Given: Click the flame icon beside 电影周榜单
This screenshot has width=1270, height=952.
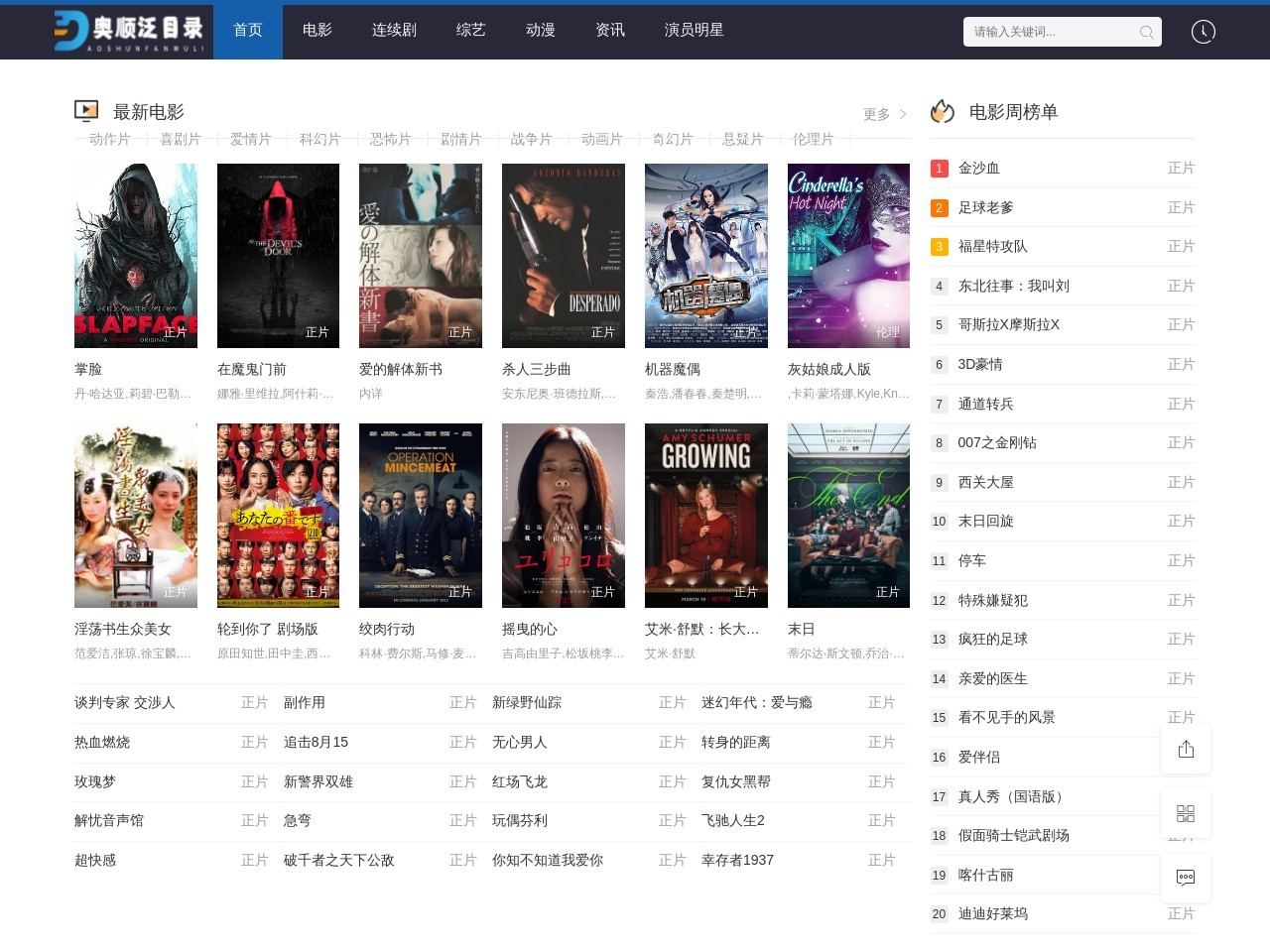Looking at the screenshot, I should coord(943,112).
